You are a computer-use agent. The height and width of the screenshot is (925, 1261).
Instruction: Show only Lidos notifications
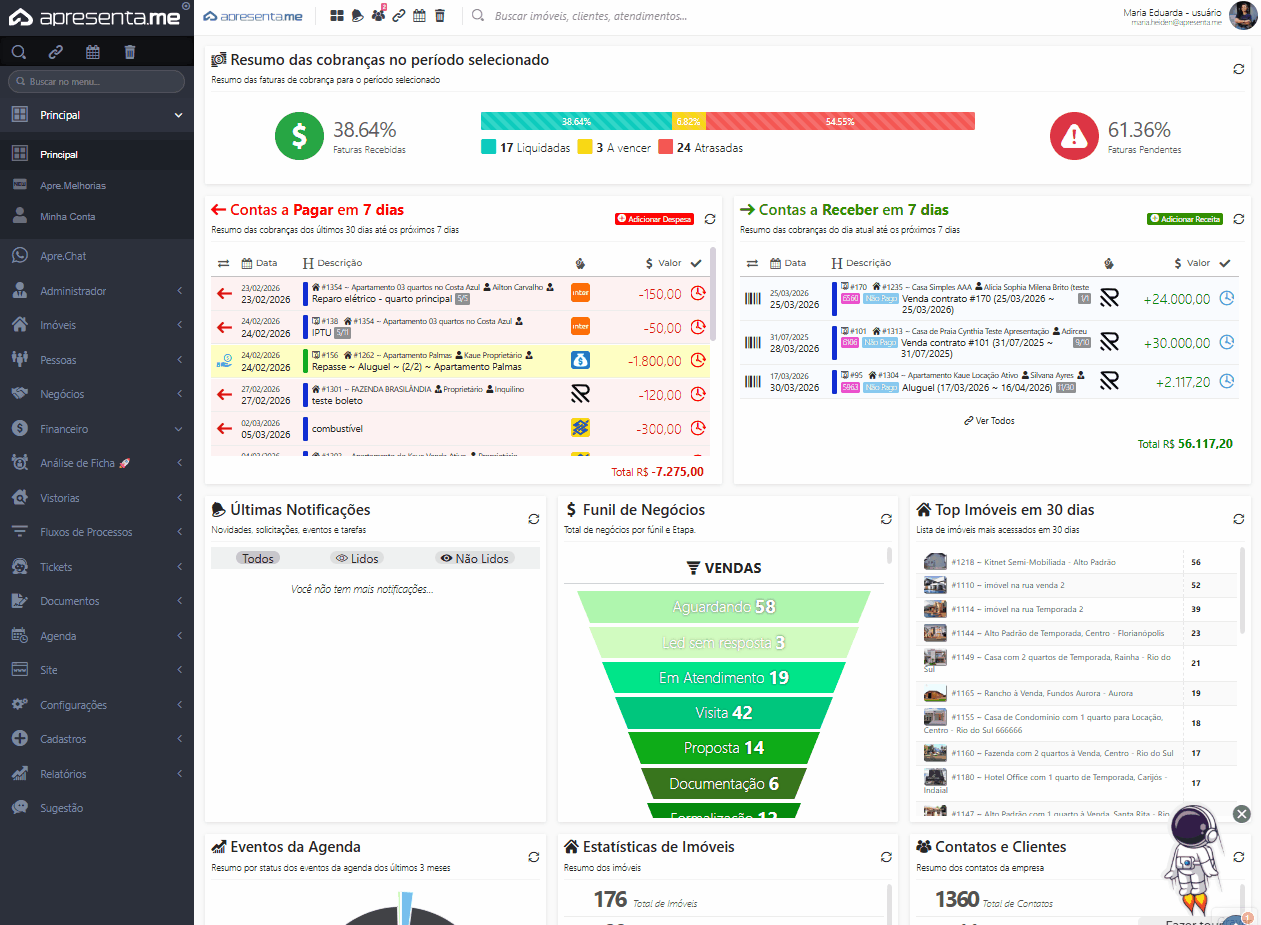357,558
